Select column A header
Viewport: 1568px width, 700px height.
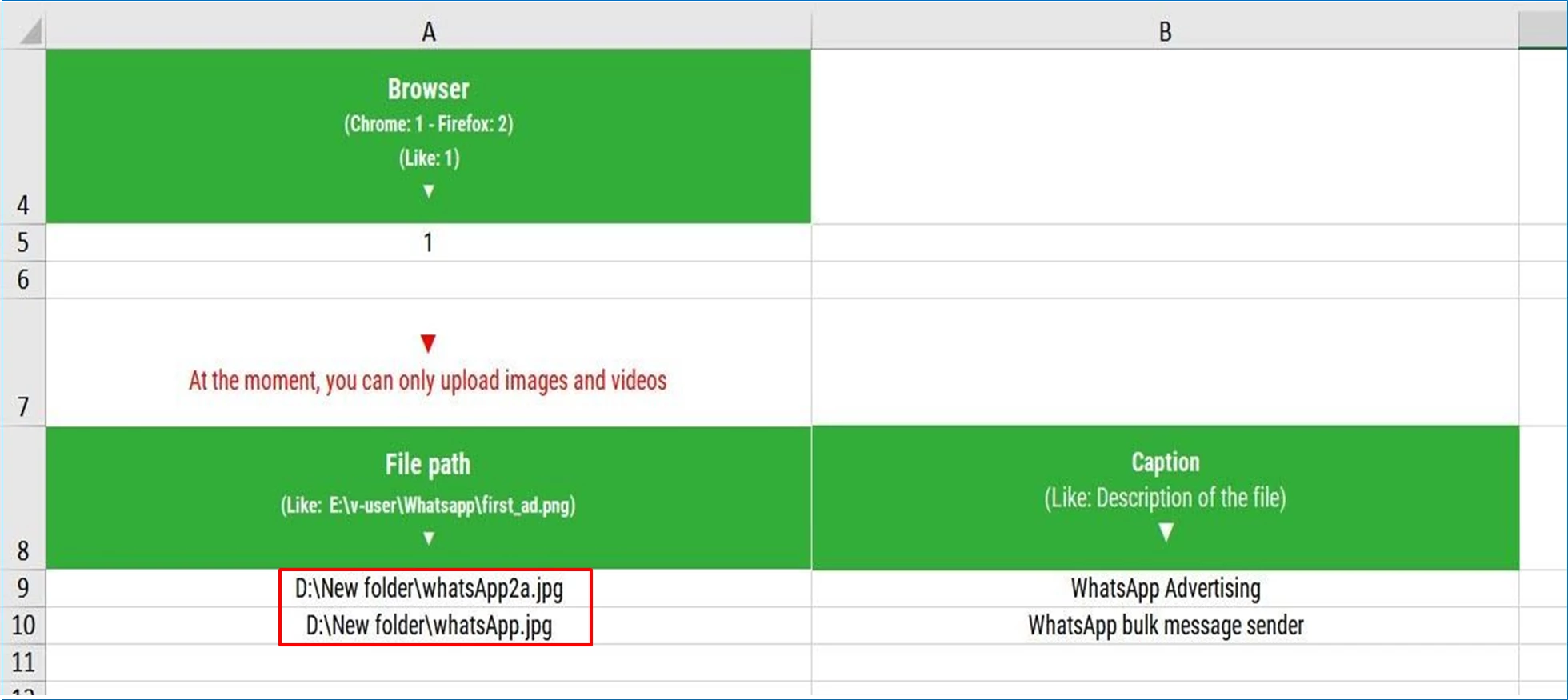click(428, 32)
